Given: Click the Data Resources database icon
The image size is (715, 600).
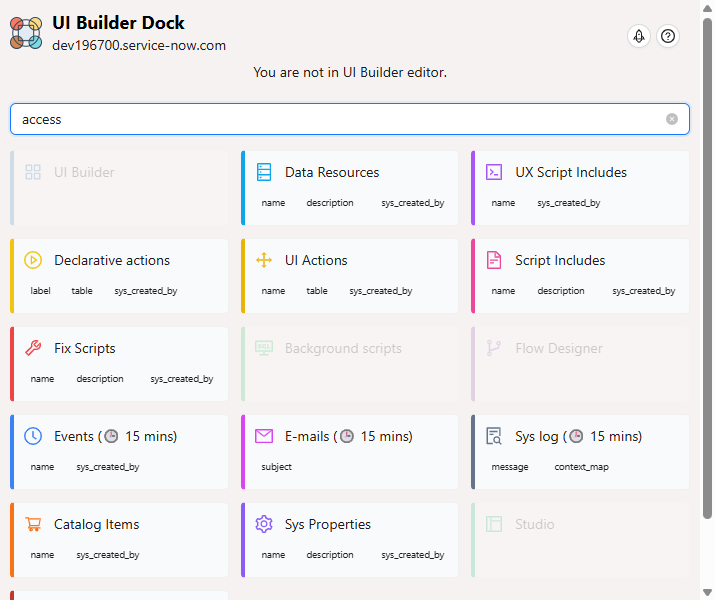Looking at the screenshot, I should [264, 172].
